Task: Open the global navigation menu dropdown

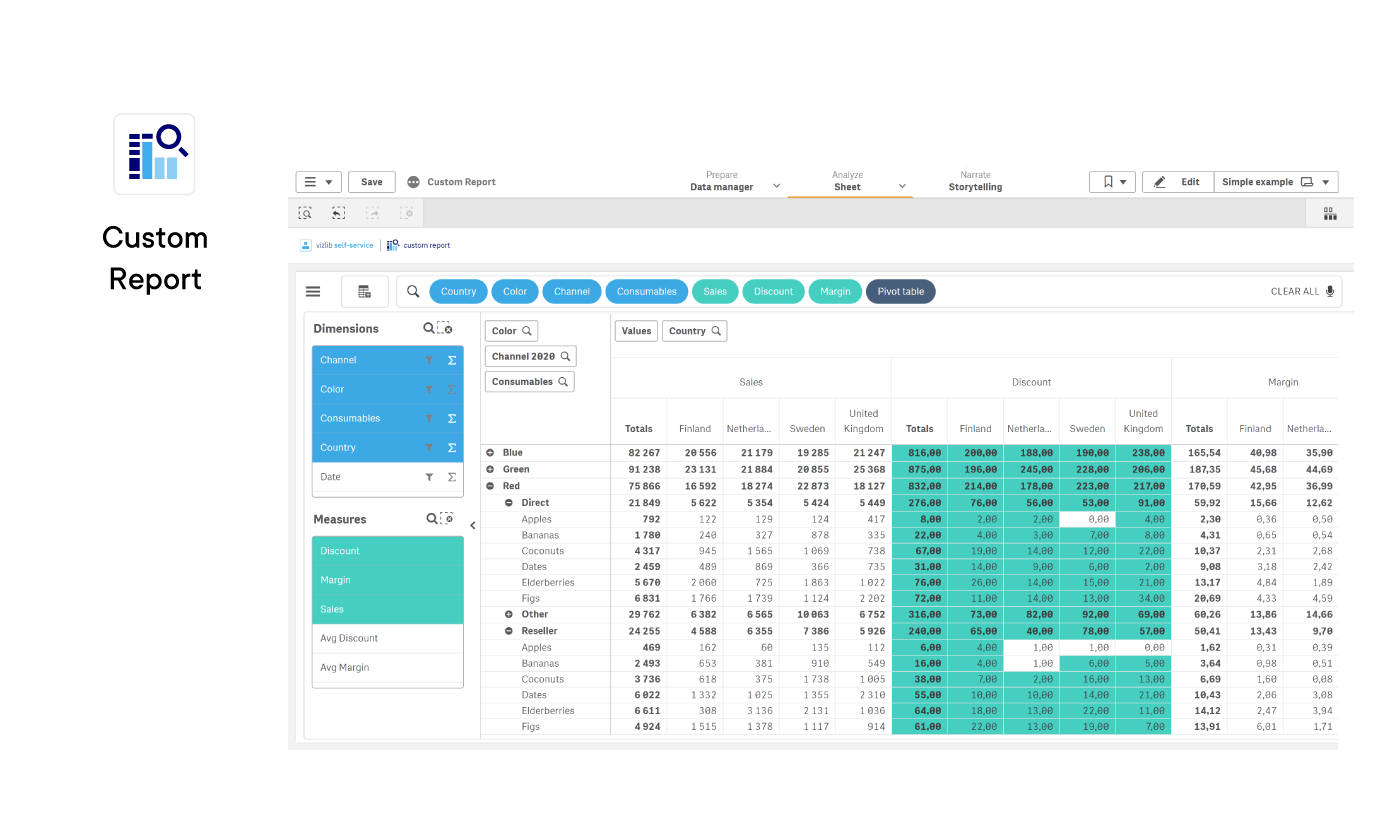Action: click(x=319, y=182)
